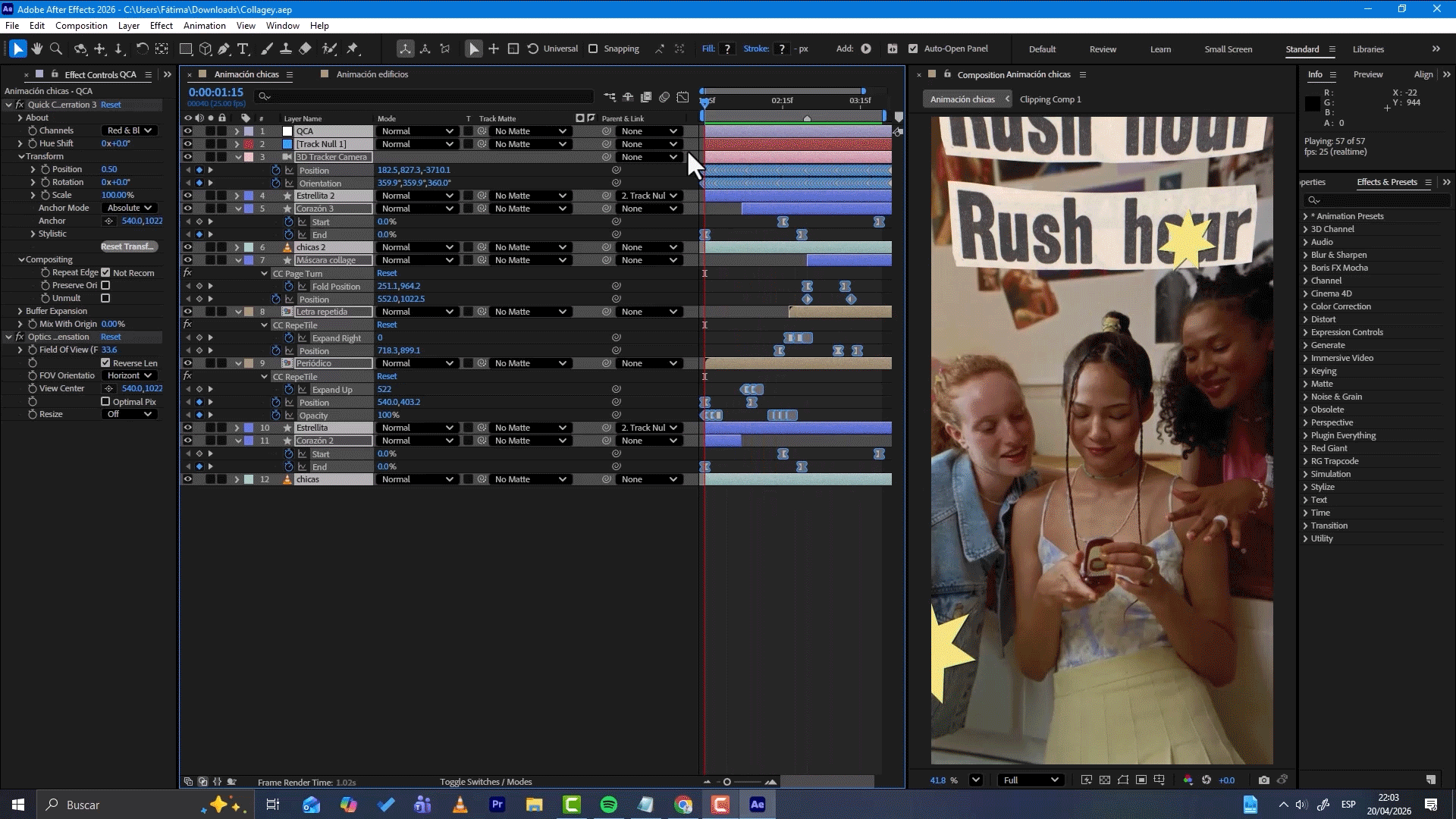The height and width of the screenshot is (819, 1456).
Task: Select the Clone Stamp tool
Action: point(286,49)
